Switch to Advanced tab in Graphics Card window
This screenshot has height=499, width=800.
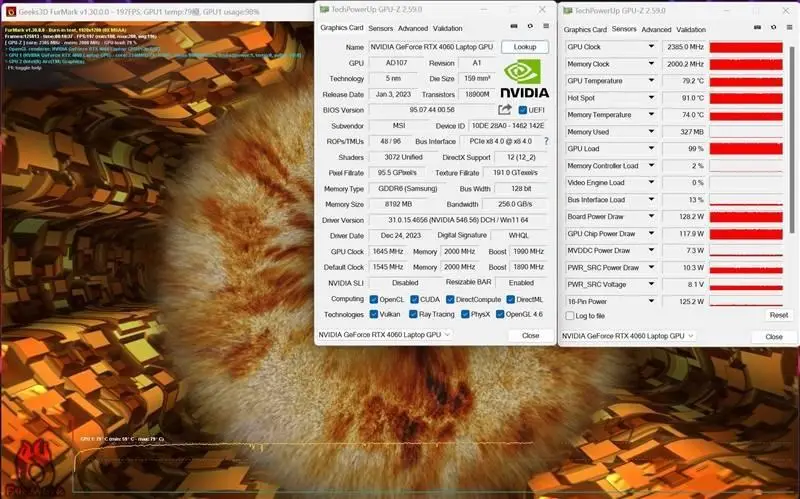pos(412,28)
